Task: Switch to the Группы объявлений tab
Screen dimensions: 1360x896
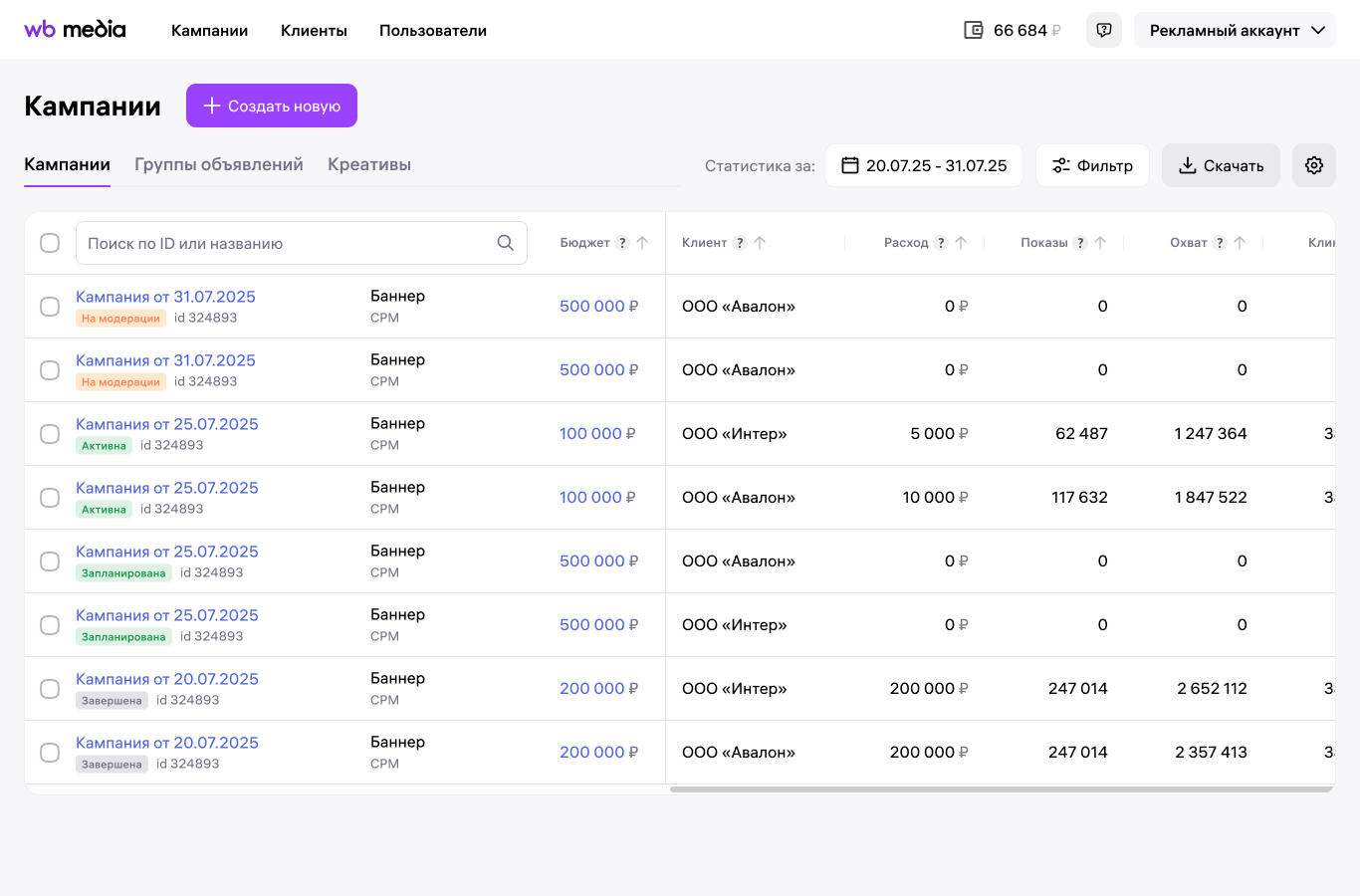Action: tap(219, 164)
